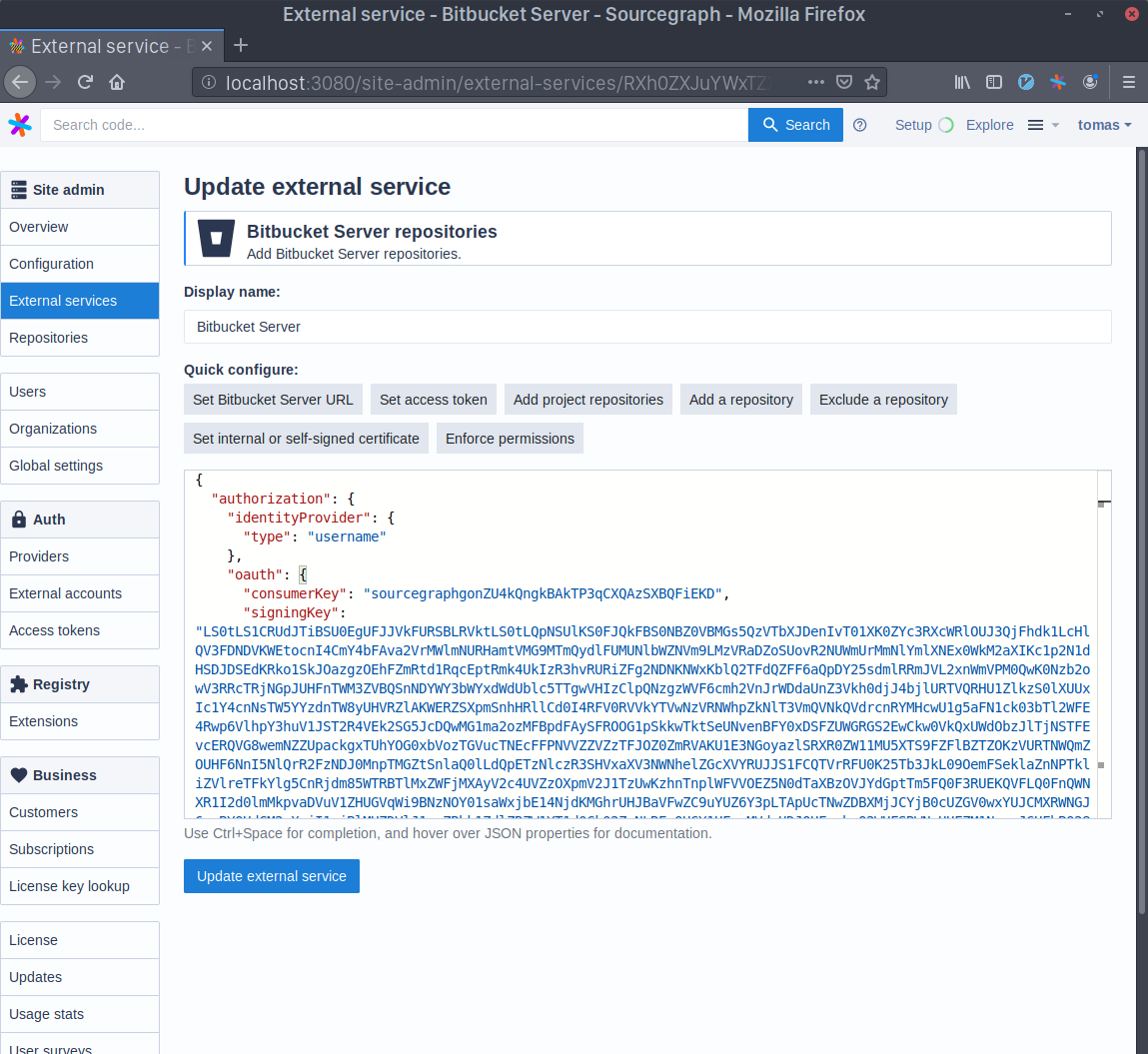Image resolution: width=1148 pixels, height=1054 pixels.
Task: Go to the Firefox home page icon
Action: pos(117,82)
